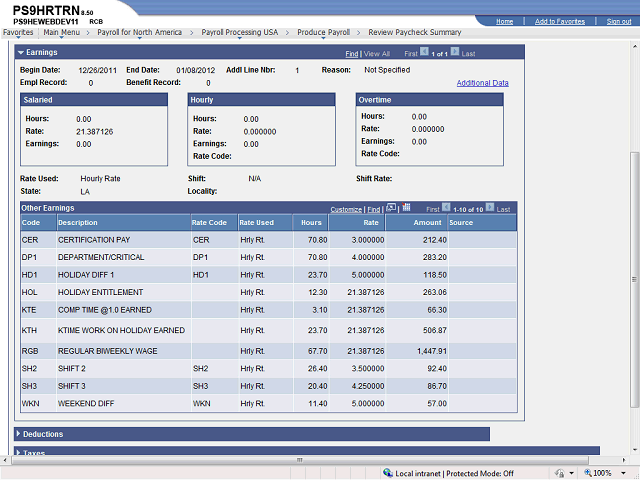Open the security lock dropdown arrow
This screenshot has width=640, height=480.
point(571,473)
